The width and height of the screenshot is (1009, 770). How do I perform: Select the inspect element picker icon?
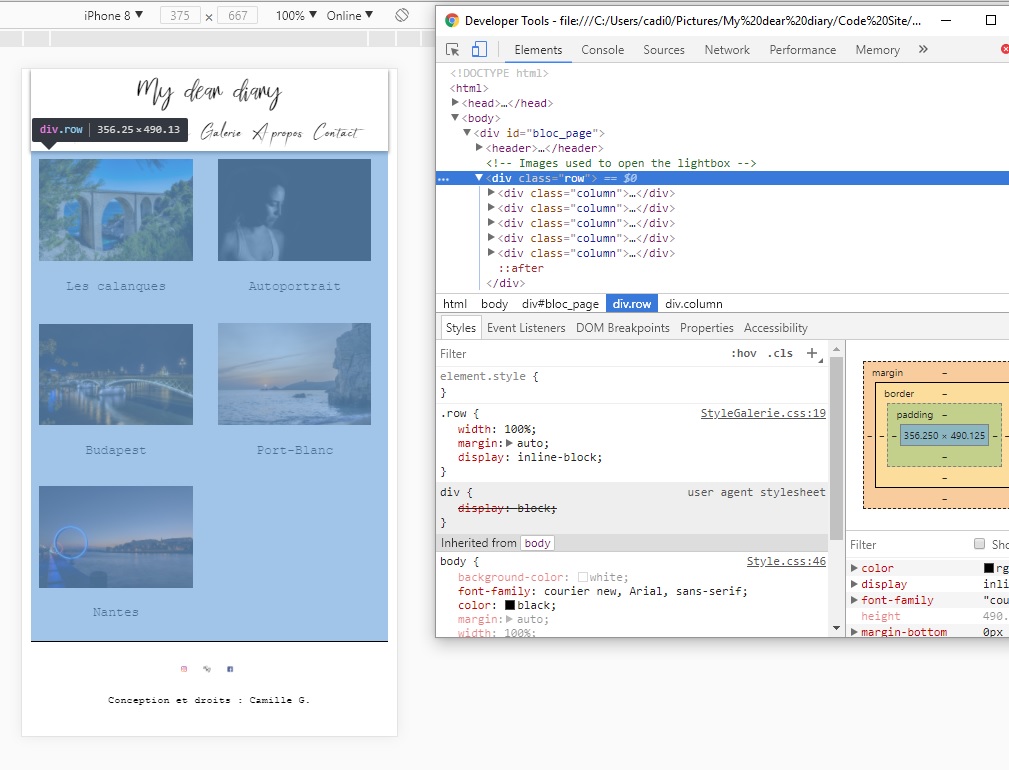pyautogui.click(x=452, y=50)
